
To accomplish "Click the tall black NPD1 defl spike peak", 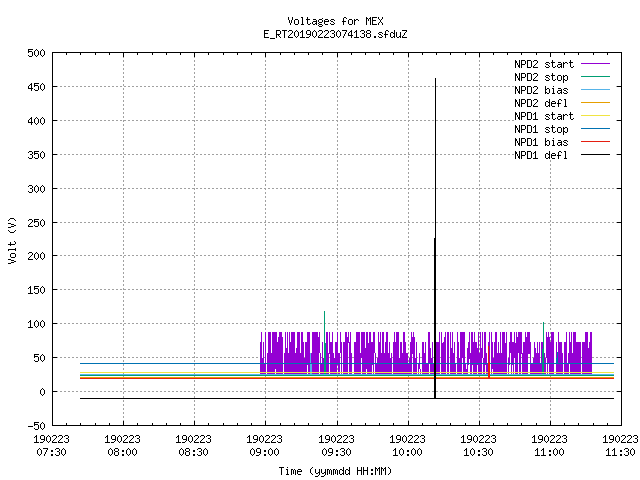I will click(x=436, y=79).
